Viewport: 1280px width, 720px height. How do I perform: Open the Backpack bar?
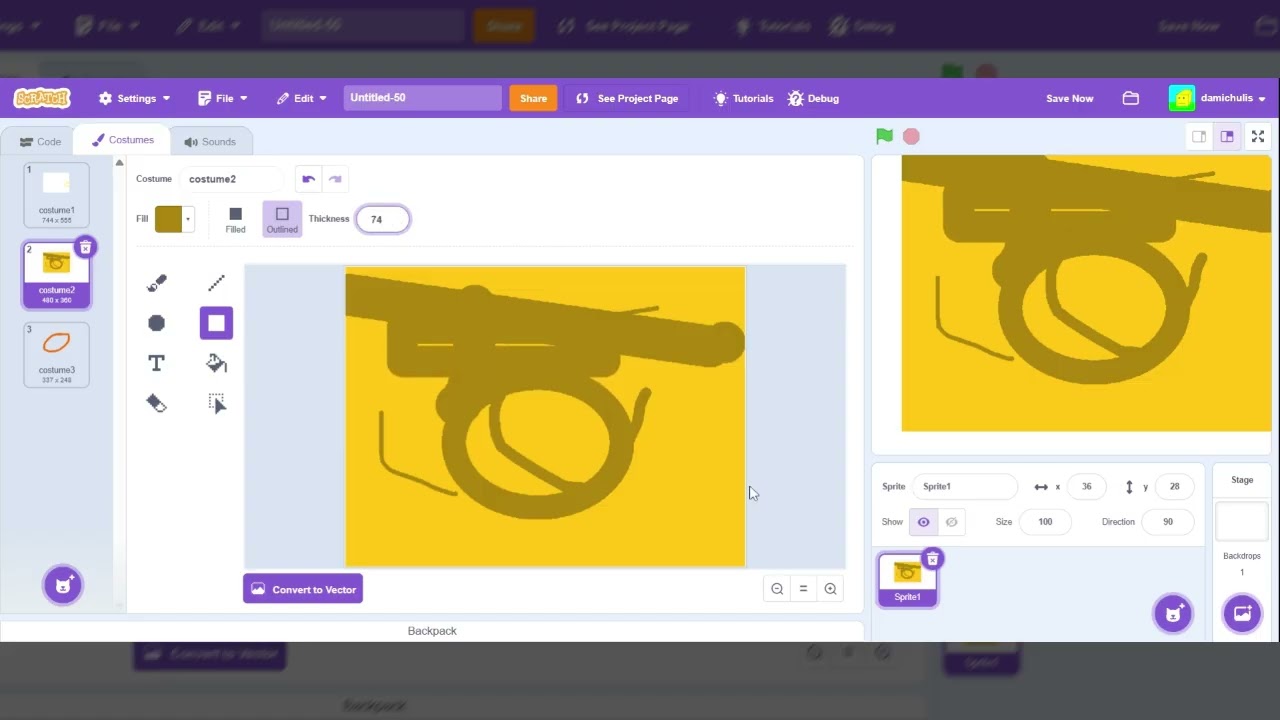tap(432, 631)
